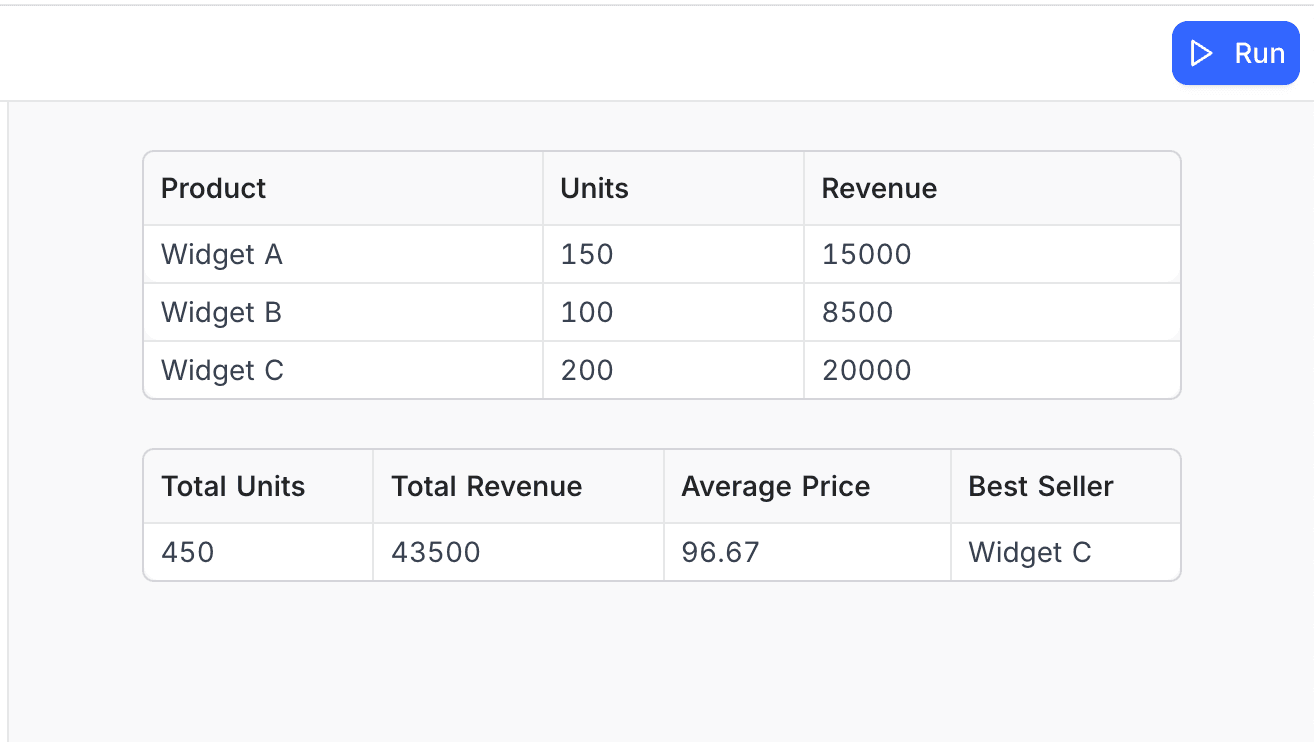Select the Total Units header
Screen dimensions: 1314x742
click(232, 486)
